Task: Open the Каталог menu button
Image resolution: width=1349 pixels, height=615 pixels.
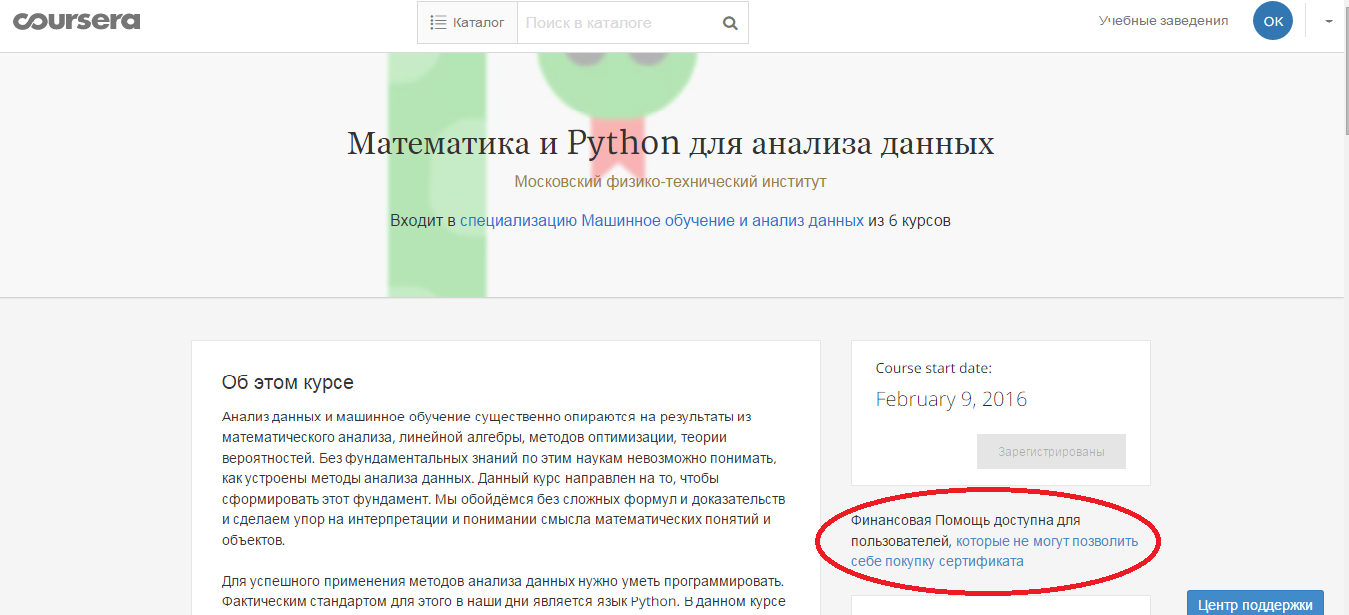Action: [467, 22]
